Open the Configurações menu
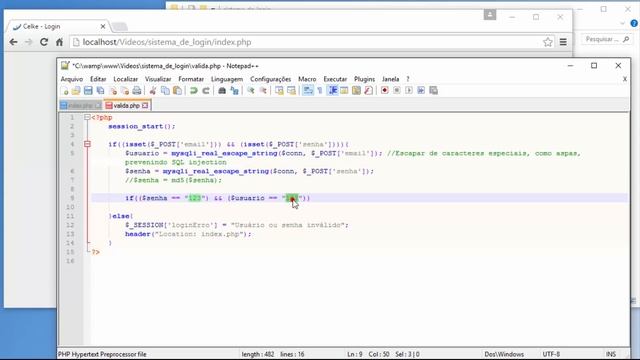 [270, 79]
